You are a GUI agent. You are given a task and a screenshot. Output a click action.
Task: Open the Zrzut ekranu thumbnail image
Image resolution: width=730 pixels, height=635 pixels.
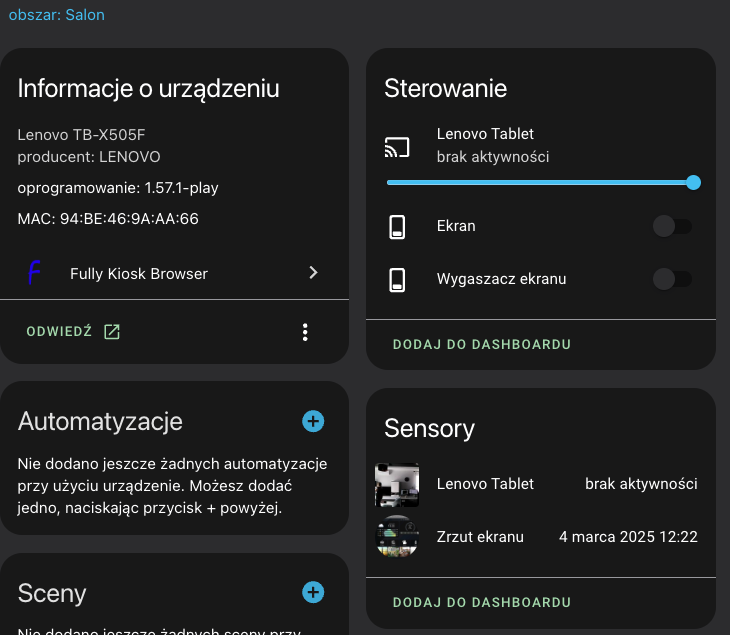pyautogui.click(x=397, y=537)
